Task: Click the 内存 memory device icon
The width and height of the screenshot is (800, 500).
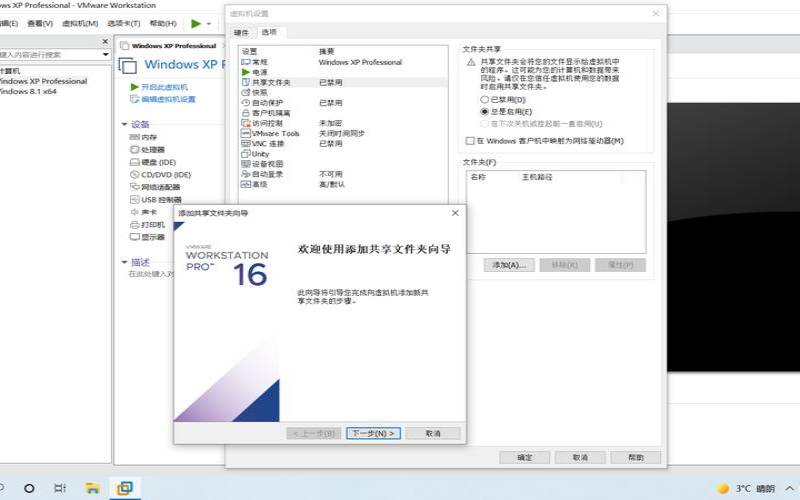Action: click(x=134, y=137)
